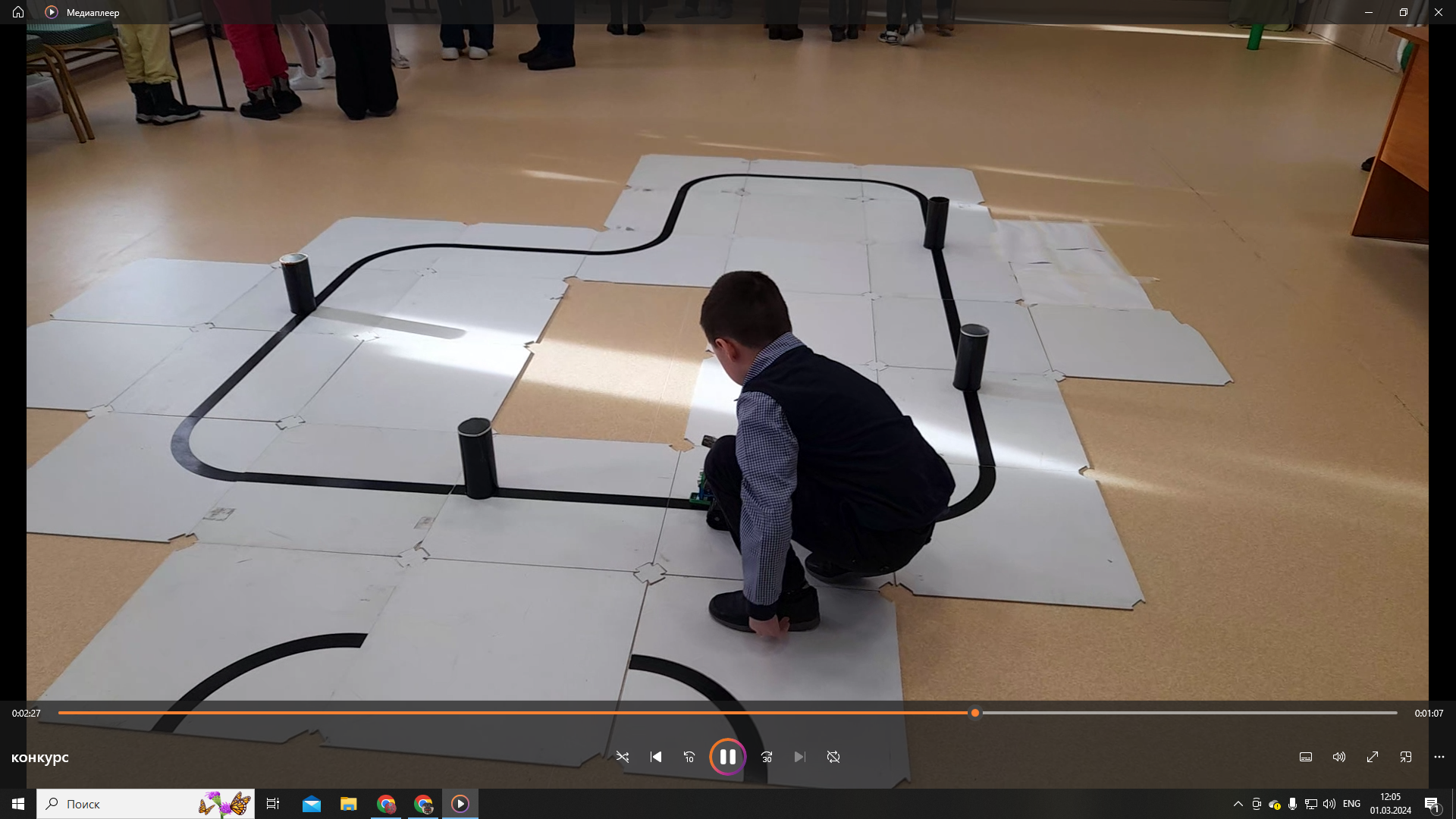1456x819 pixels.
Task: Open subtitles and captions options
Action: [1306, 757]
